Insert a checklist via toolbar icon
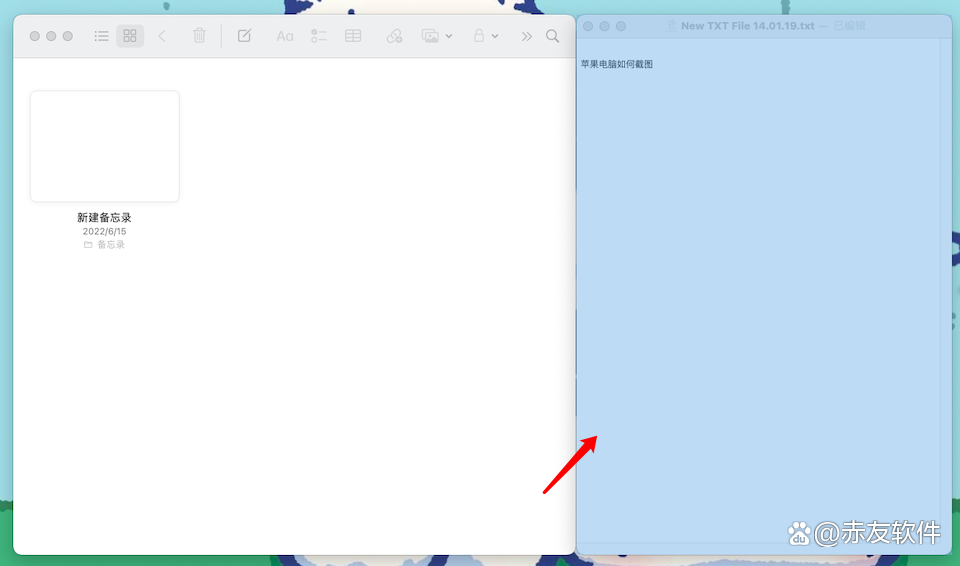This screenshot has height=566, width=960. pos(319,36)
